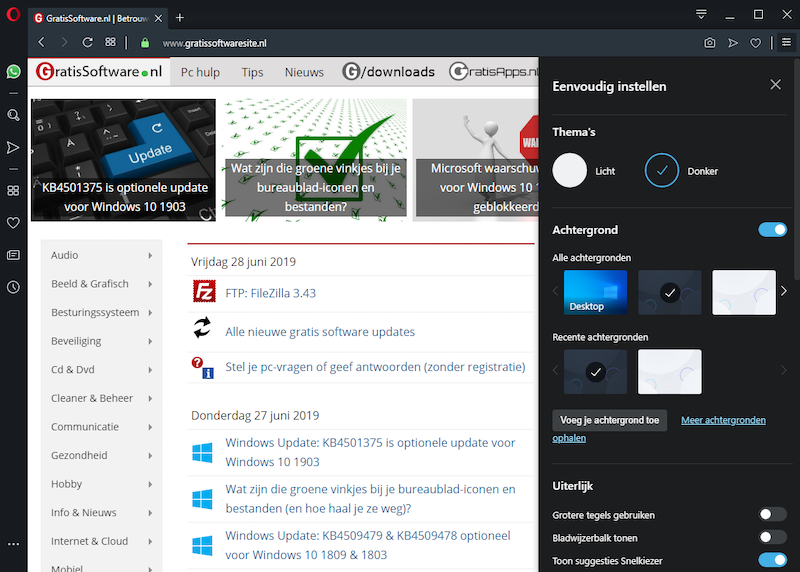Open the personal news icon in sidebar

click(x=13, y=255)
